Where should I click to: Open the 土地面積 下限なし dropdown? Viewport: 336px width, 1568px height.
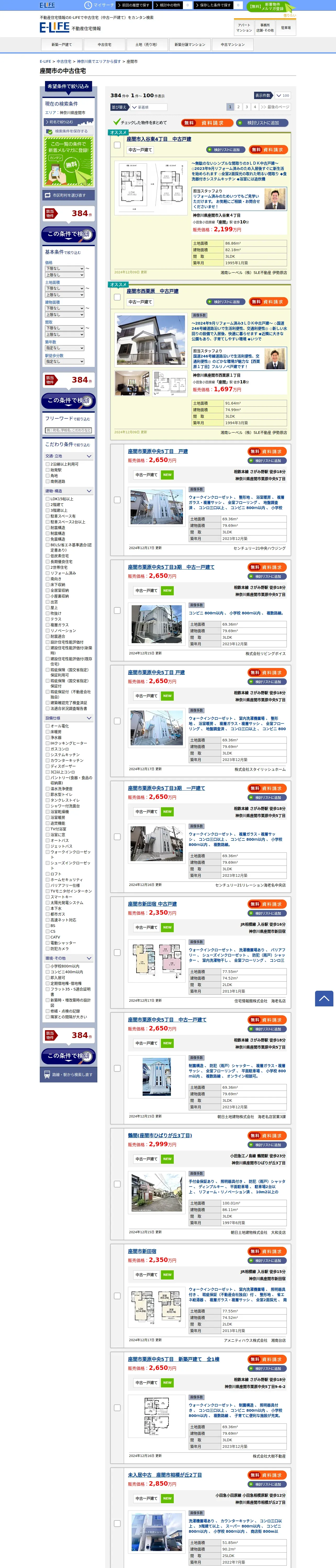pyautogui.click(x=64, y=289)
